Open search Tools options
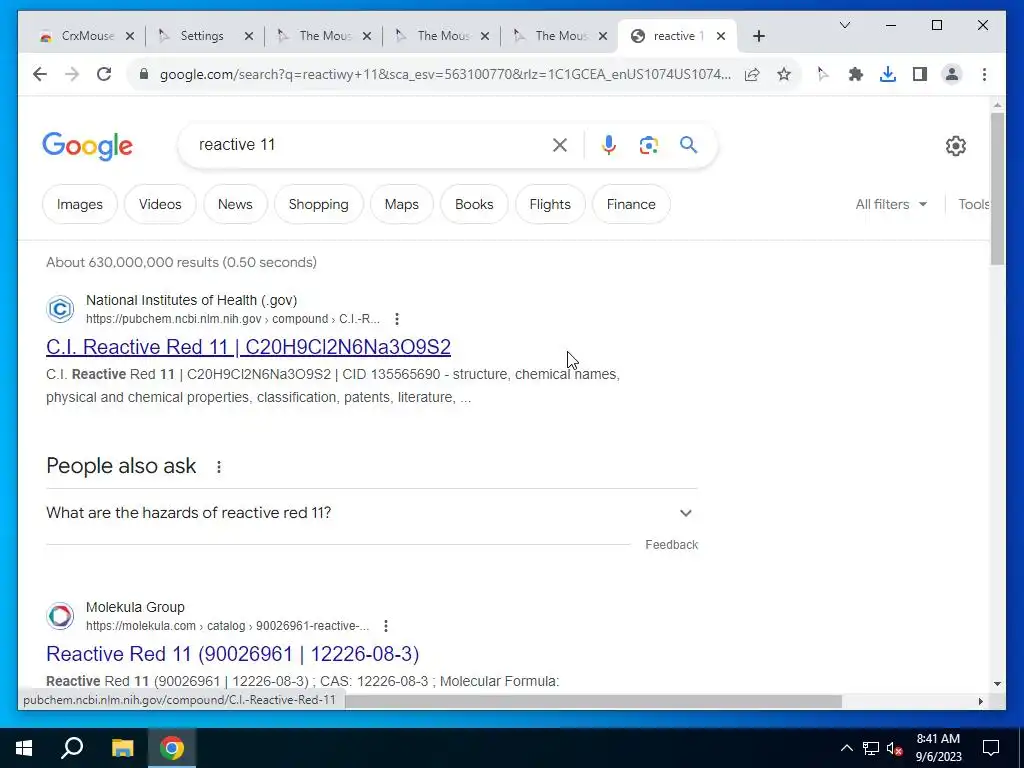The height and width of the screenshot is (768, 1024). click(973, 204)
